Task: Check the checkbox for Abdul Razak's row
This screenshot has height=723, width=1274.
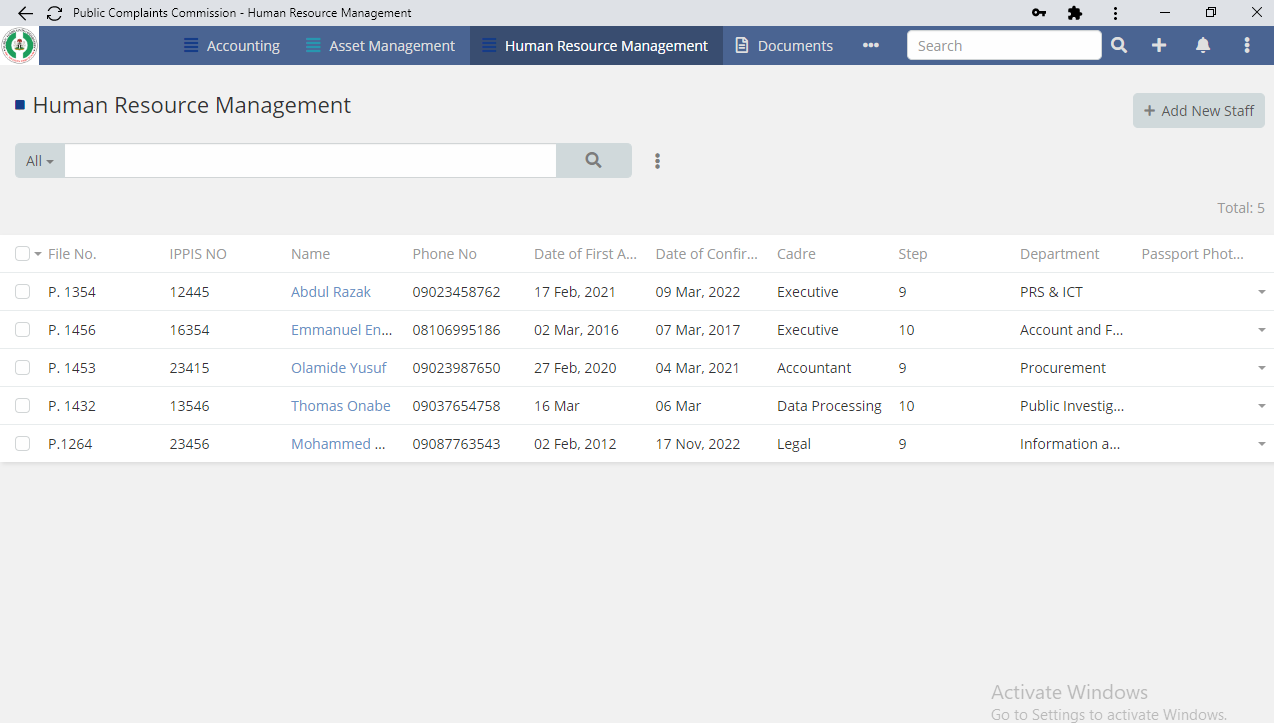Action: [22, 291]
